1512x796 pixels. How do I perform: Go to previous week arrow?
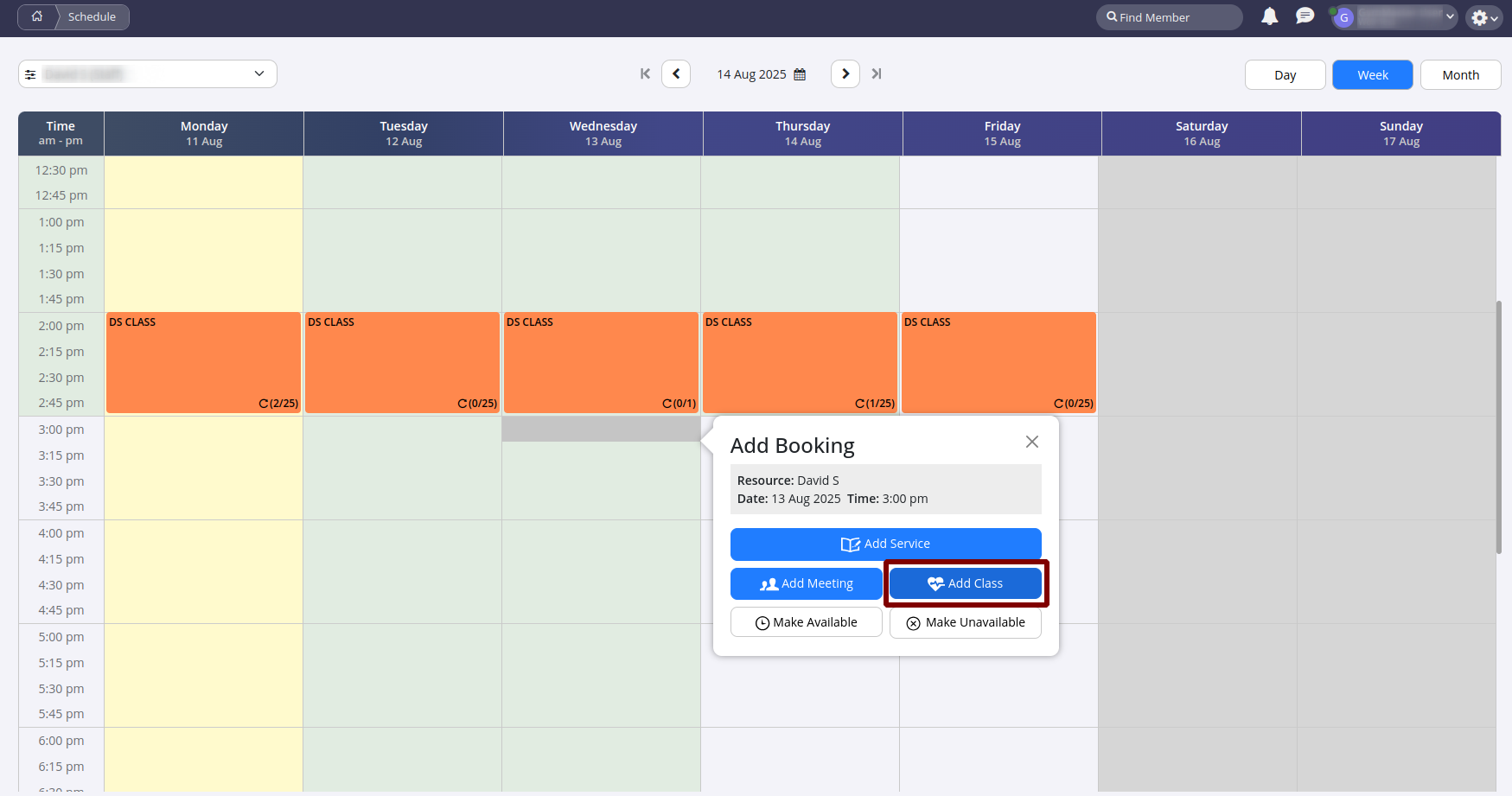[676, 74]
